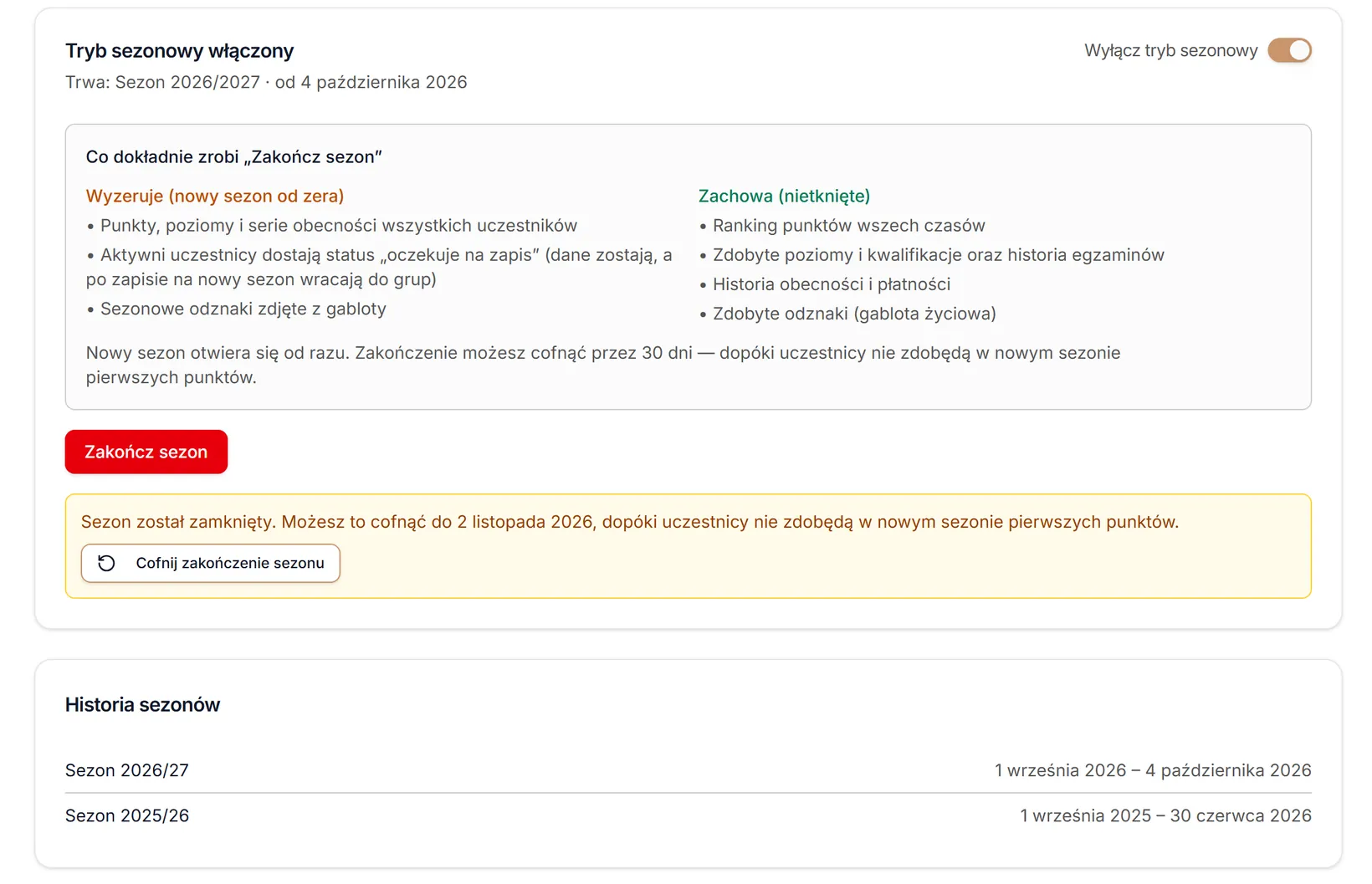Click "Punkty, poziomy i serie obecności" item

pyautogui.click(x=332, y=226)
